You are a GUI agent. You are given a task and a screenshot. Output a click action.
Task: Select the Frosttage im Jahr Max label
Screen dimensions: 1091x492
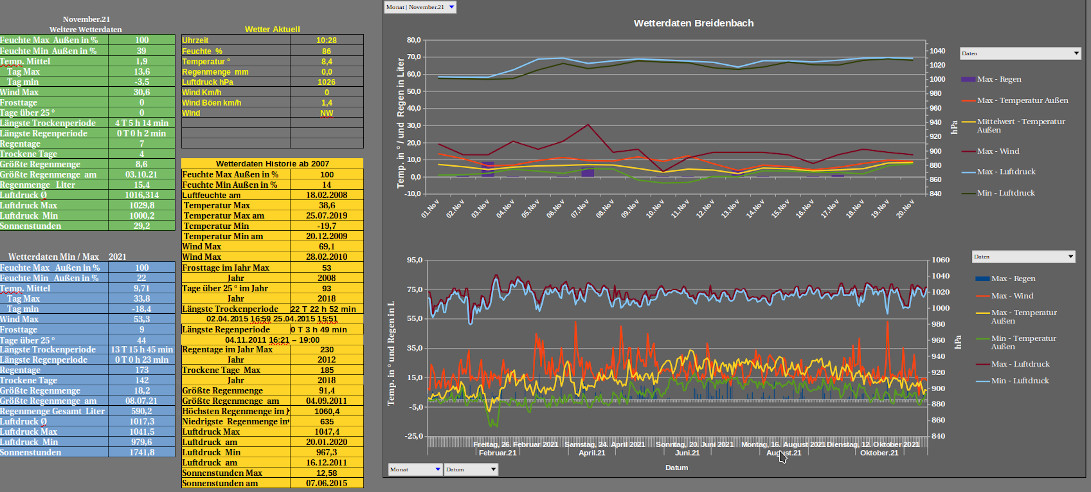pyautogui.click(x=236, y=267)
